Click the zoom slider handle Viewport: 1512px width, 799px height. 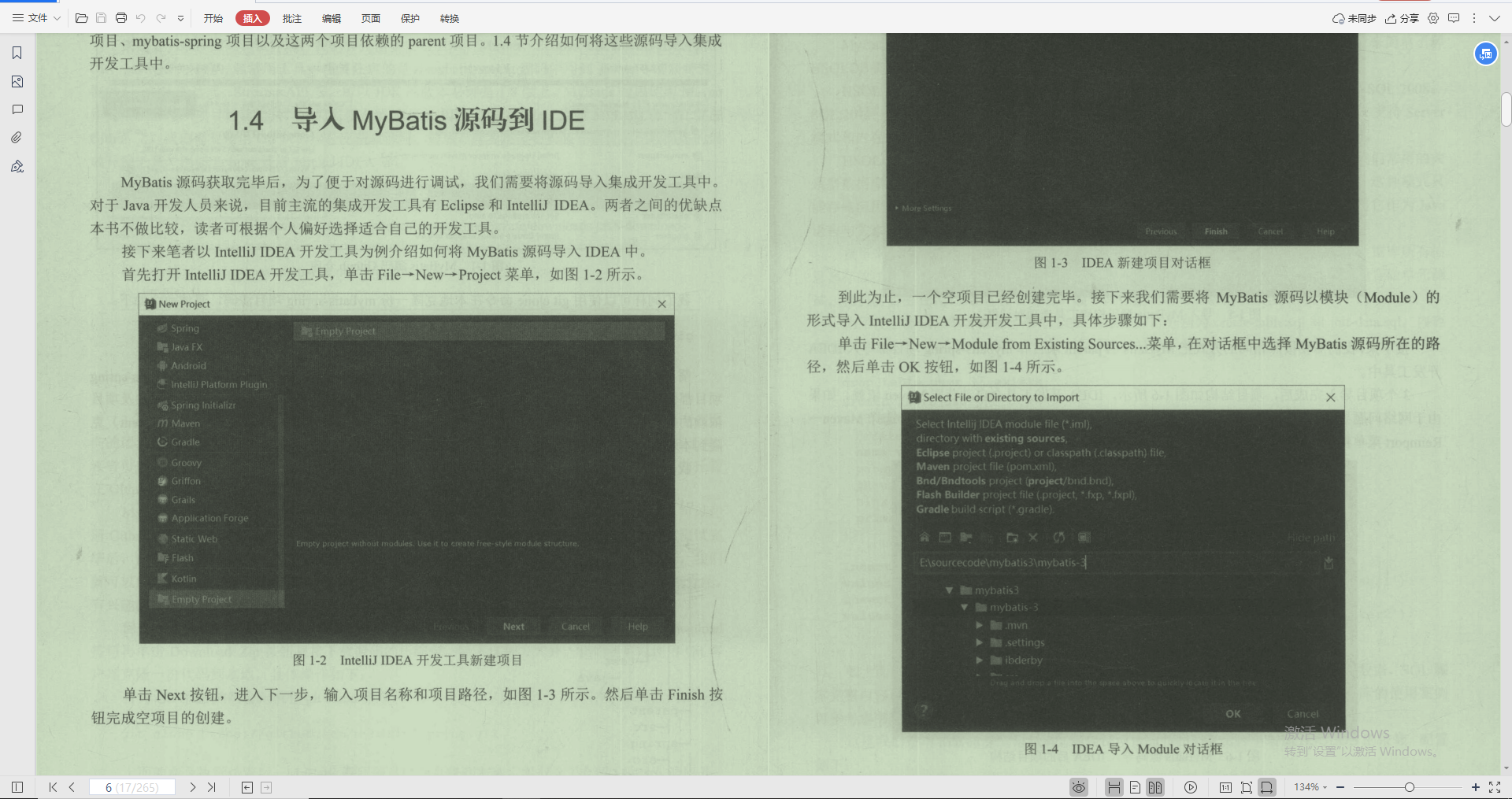(1410, 787)
